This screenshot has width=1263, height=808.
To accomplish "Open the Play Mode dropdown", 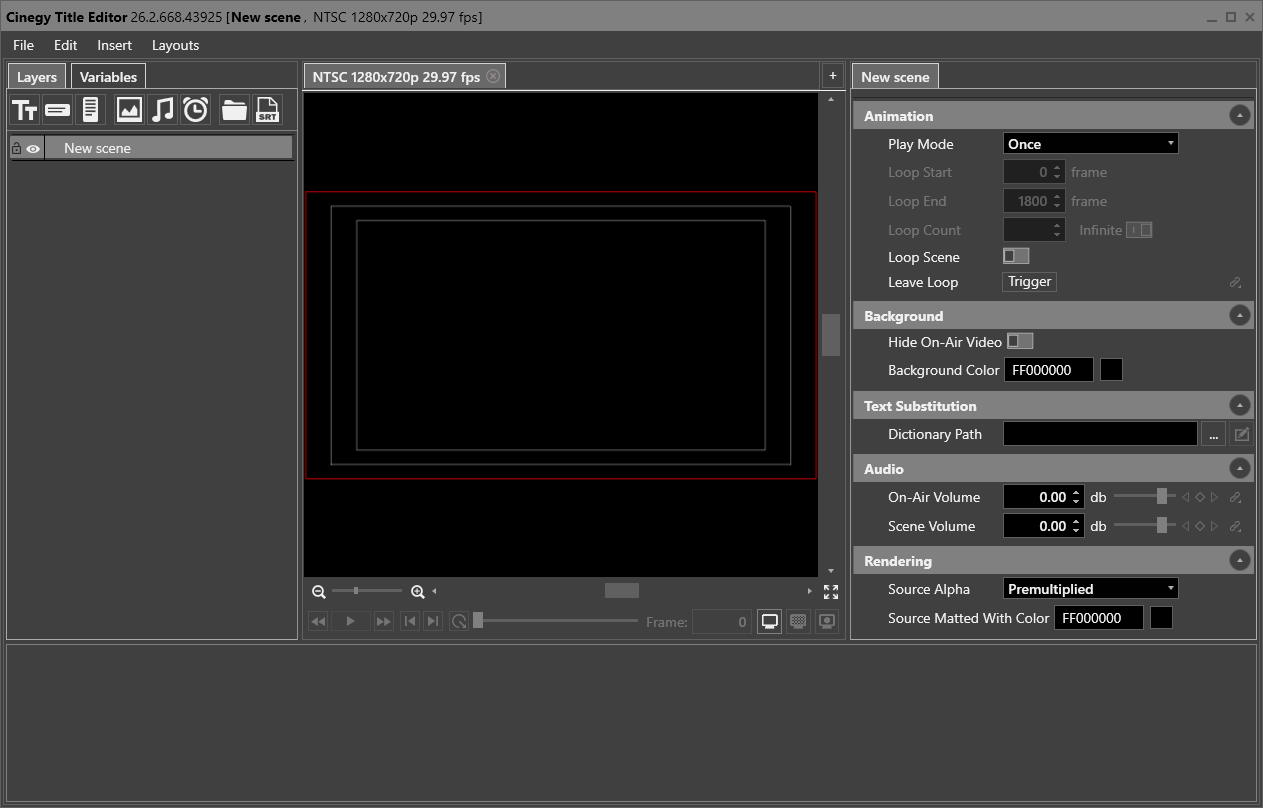I will tap(1090, 144).
